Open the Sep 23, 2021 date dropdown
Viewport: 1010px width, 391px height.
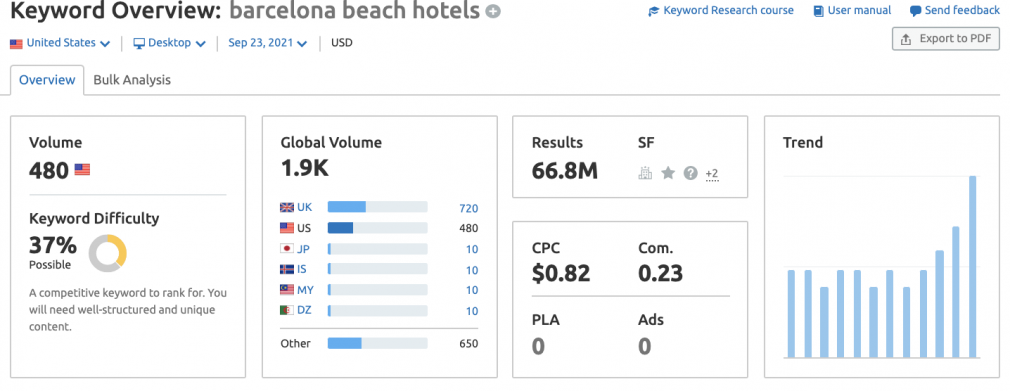(x=267, y=43)
